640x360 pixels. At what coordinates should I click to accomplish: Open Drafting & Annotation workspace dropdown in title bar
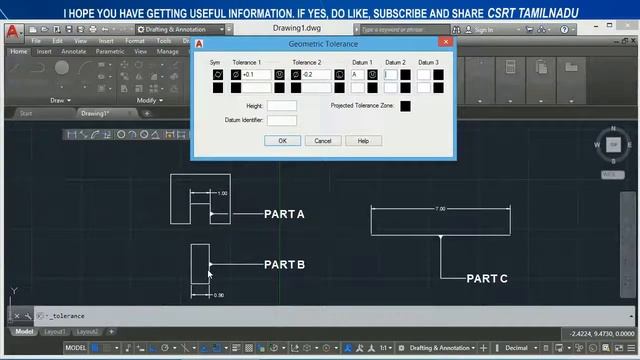tap(181, 29)
